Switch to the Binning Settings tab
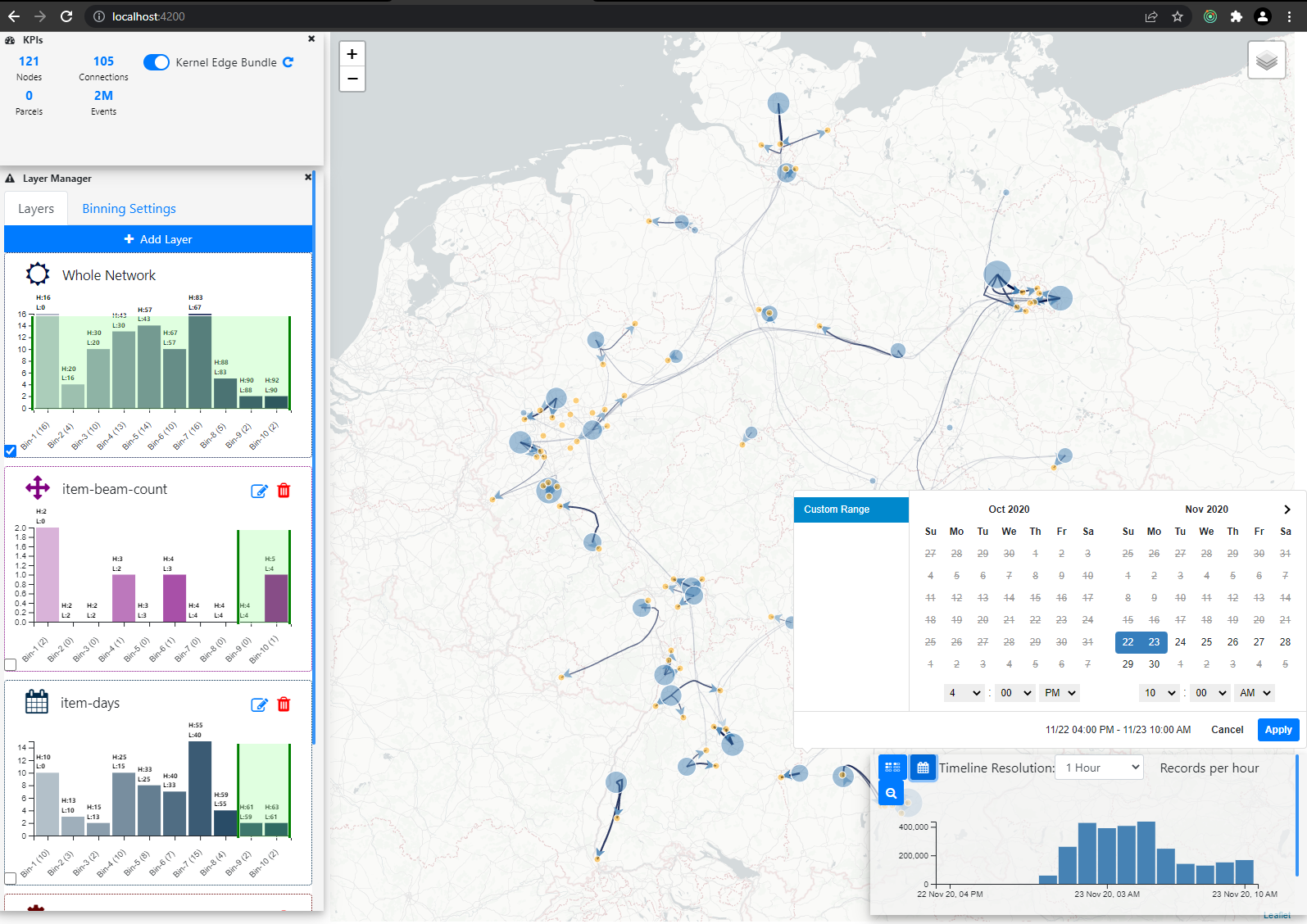 (x=129, y=209)
